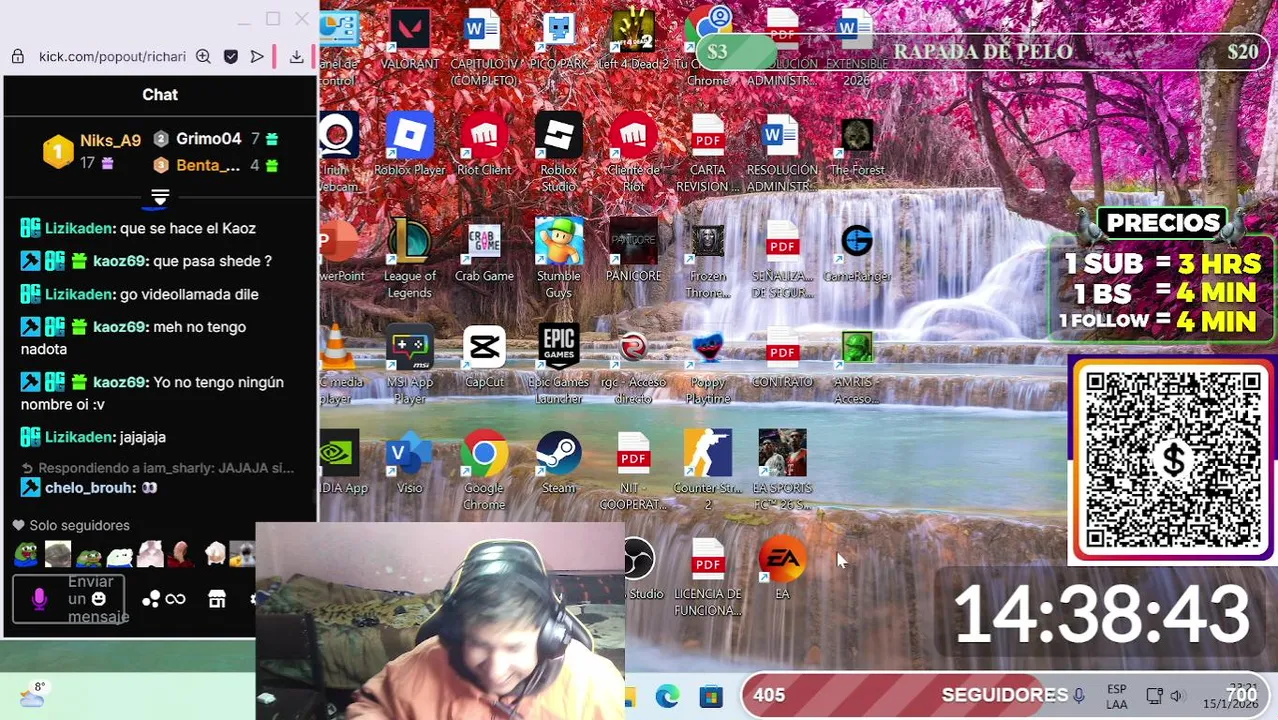Click the taskbar volume speaker icon
Viewport: 1278px width, 720px height.
[x=1177, y=696]
